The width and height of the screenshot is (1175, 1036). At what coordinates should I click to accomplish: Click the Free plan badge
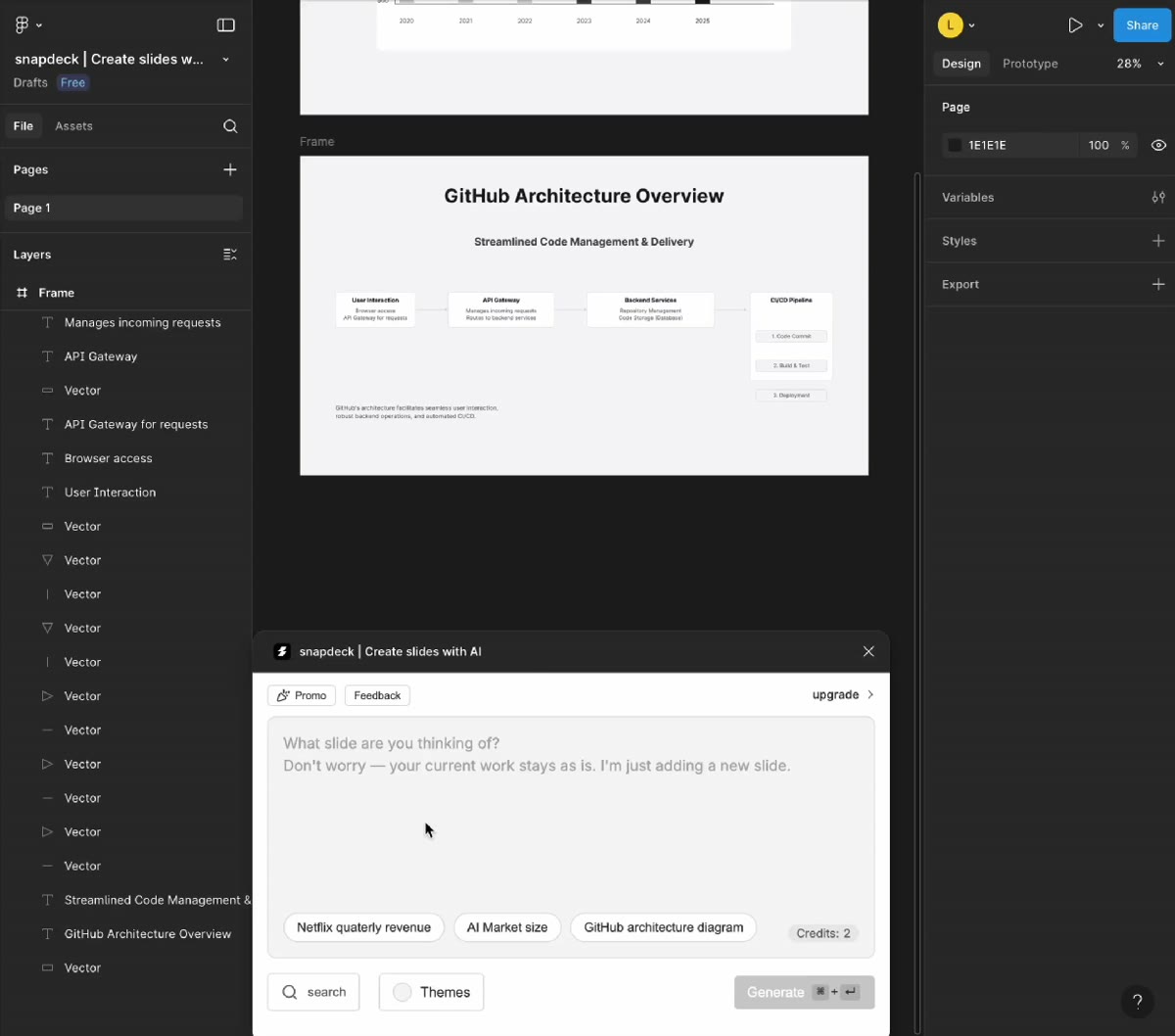click(x=72, y=83)
